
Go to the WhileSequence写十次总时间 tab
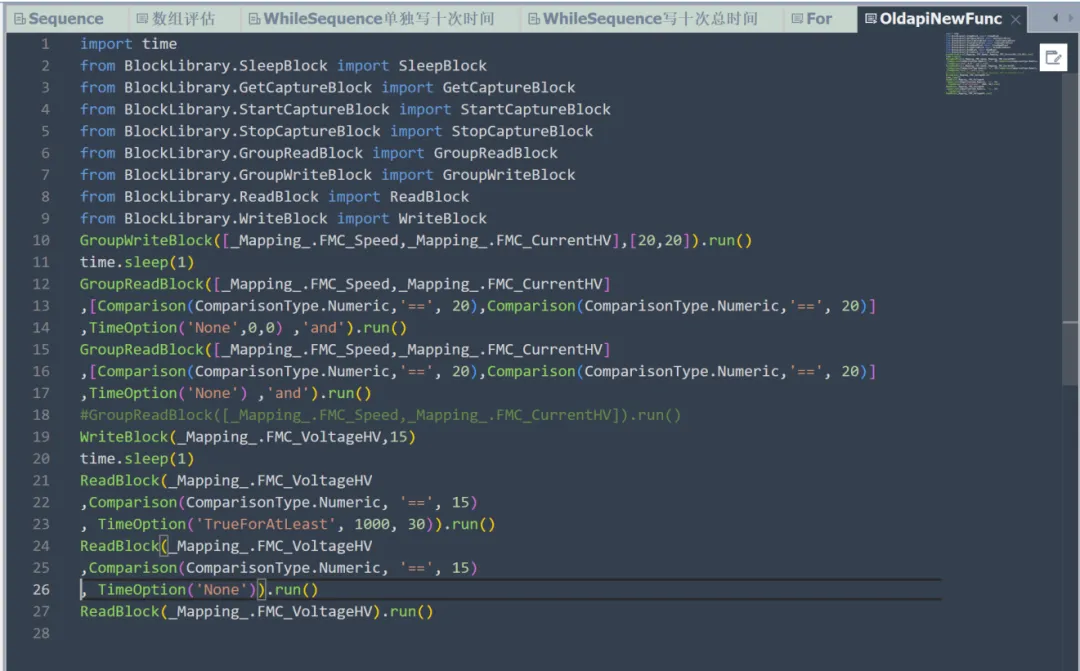point(643,19)
